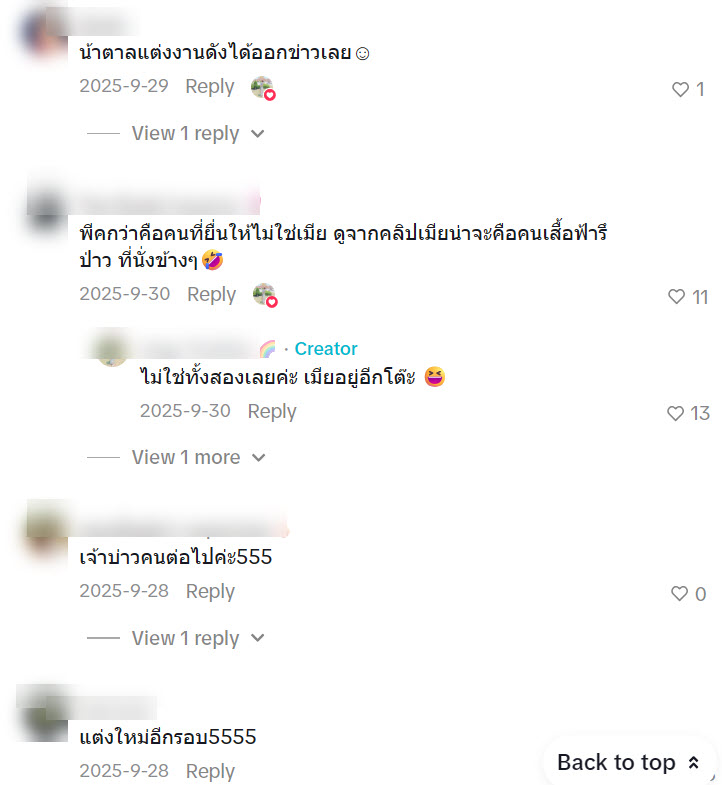Click the Back to top button
This screenshot has height=785, width=722.
pos(629,763)
